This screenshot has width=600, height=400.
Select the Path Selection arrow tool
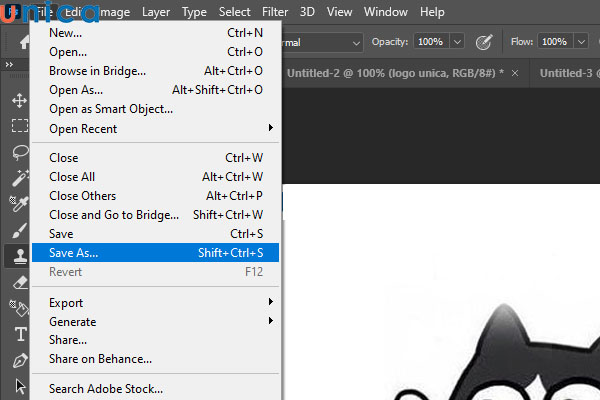point(19,386)
